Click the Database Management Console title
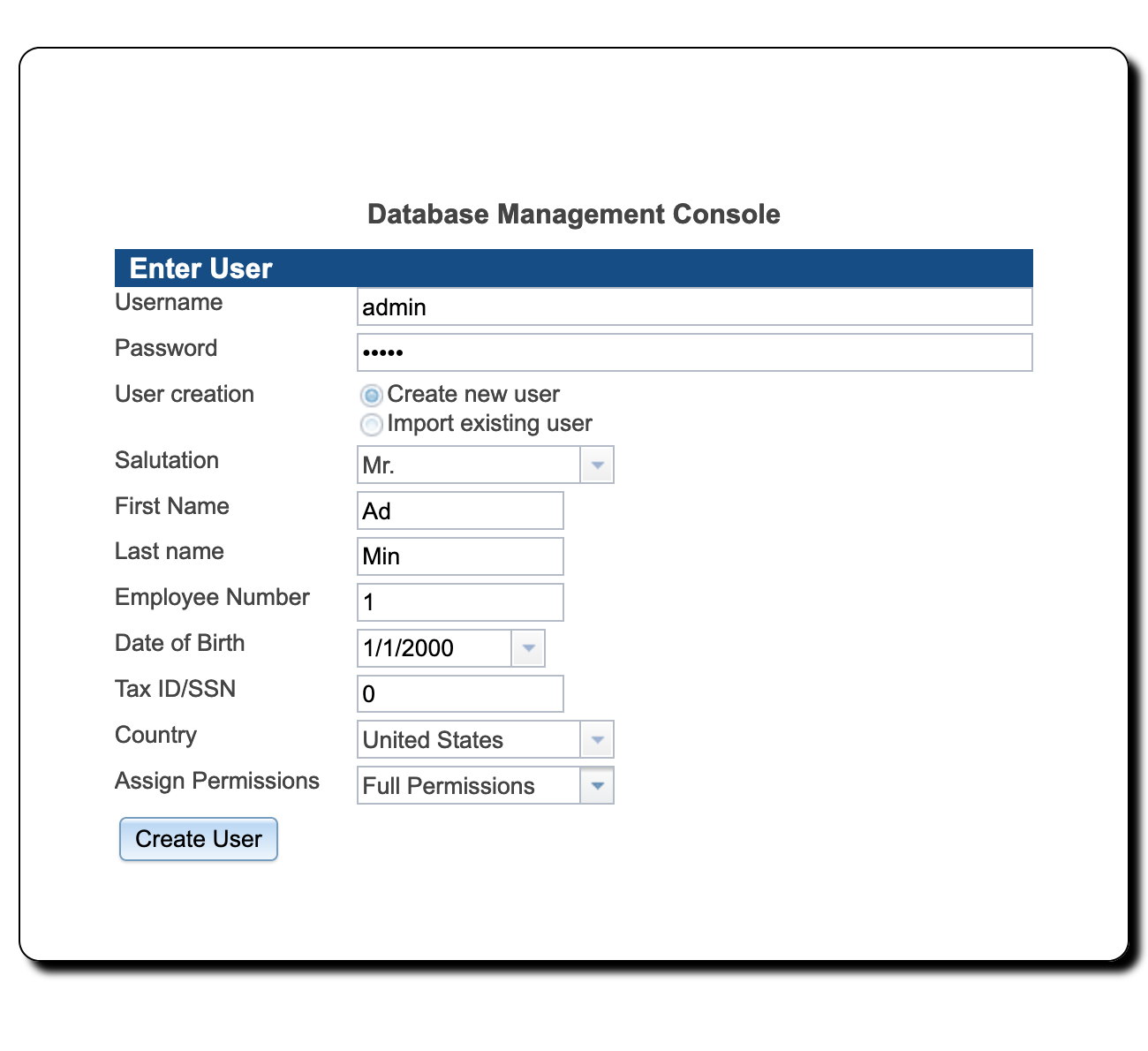This screenshot has height=1051, width=1148. click(574, 214)
